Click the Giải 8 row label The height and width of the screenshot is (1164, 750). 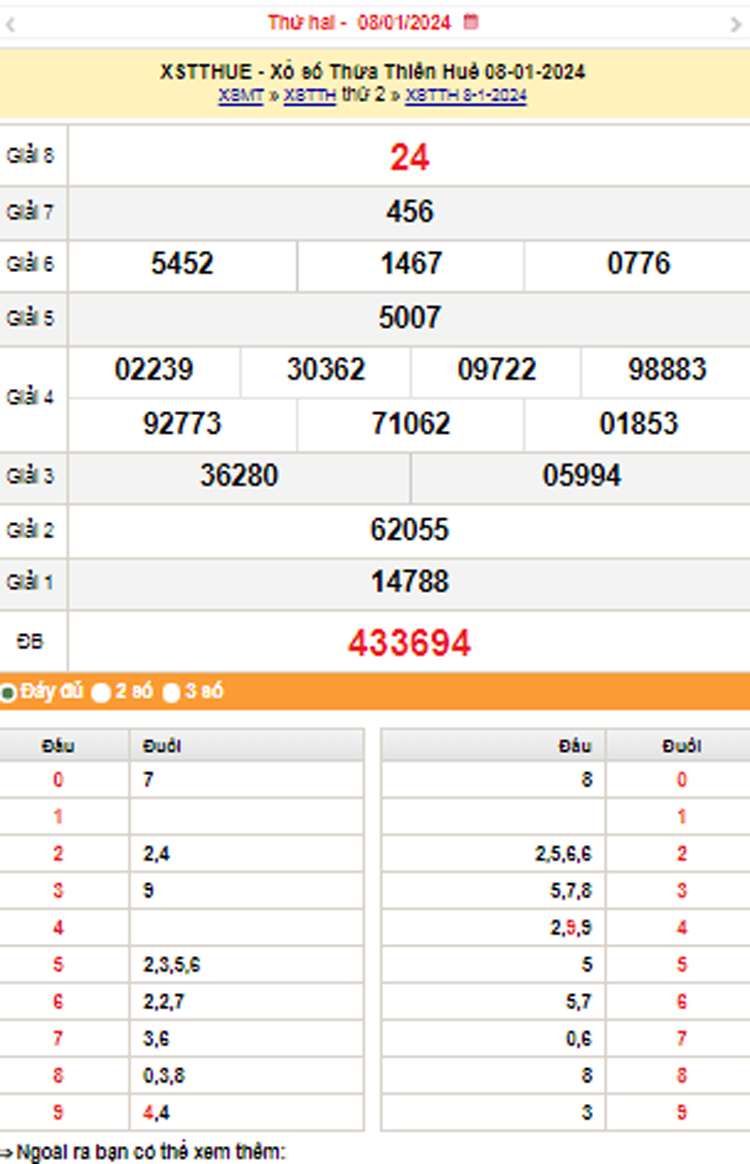[30, 156]
